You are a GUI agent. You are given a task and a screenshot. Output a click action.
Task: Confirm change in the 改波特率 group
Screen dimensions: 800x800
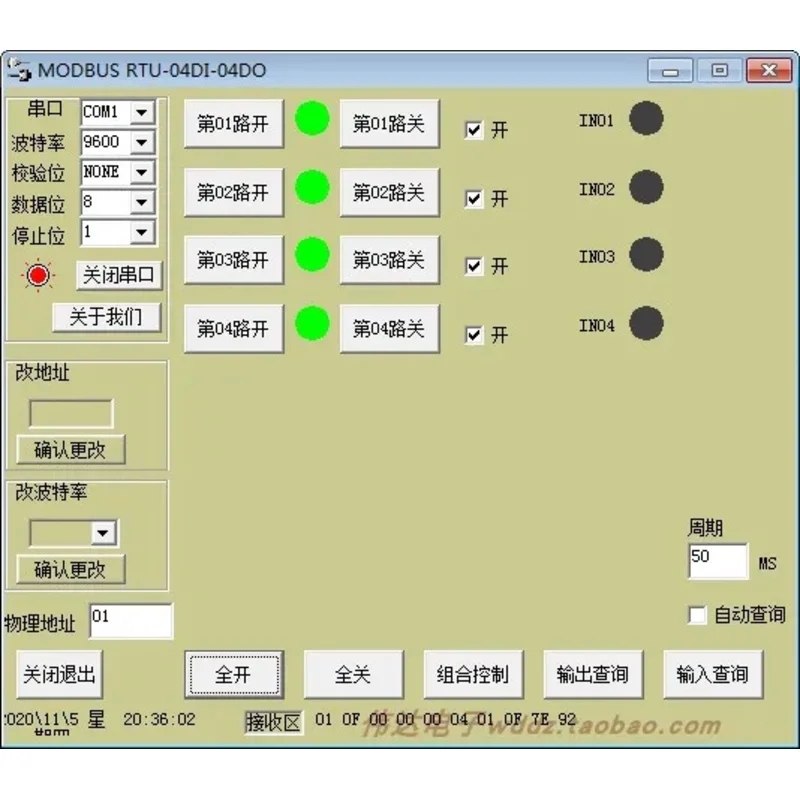(71, 569)
